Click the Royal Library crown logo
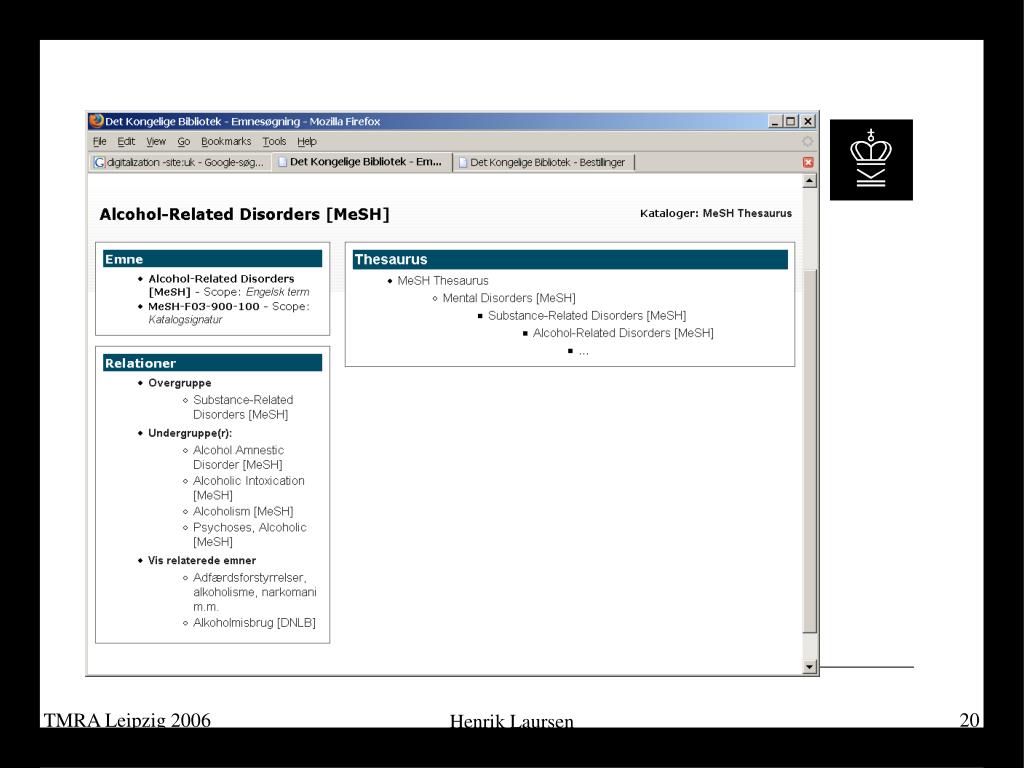The height and width of the screenshot is (768, 1024). [x=871, y=159]
